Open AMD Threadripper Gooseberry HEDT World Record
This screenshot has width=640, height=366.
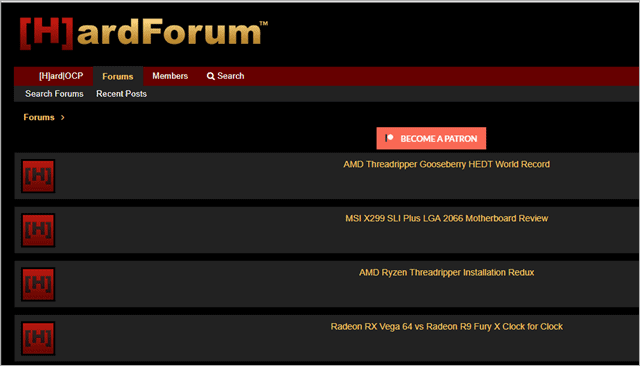[446, 164]
